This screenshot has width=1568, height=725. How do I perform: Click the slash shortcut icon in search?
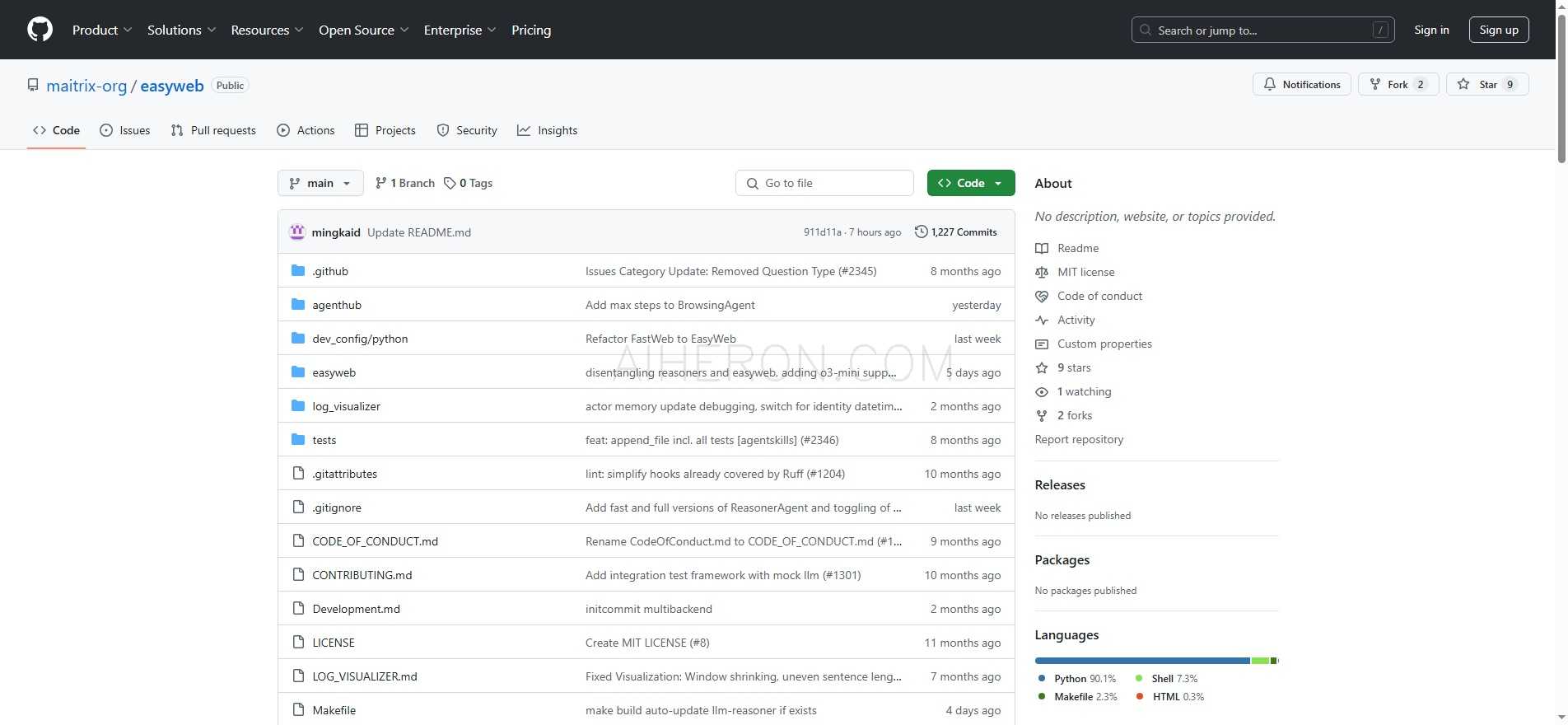1381,30
